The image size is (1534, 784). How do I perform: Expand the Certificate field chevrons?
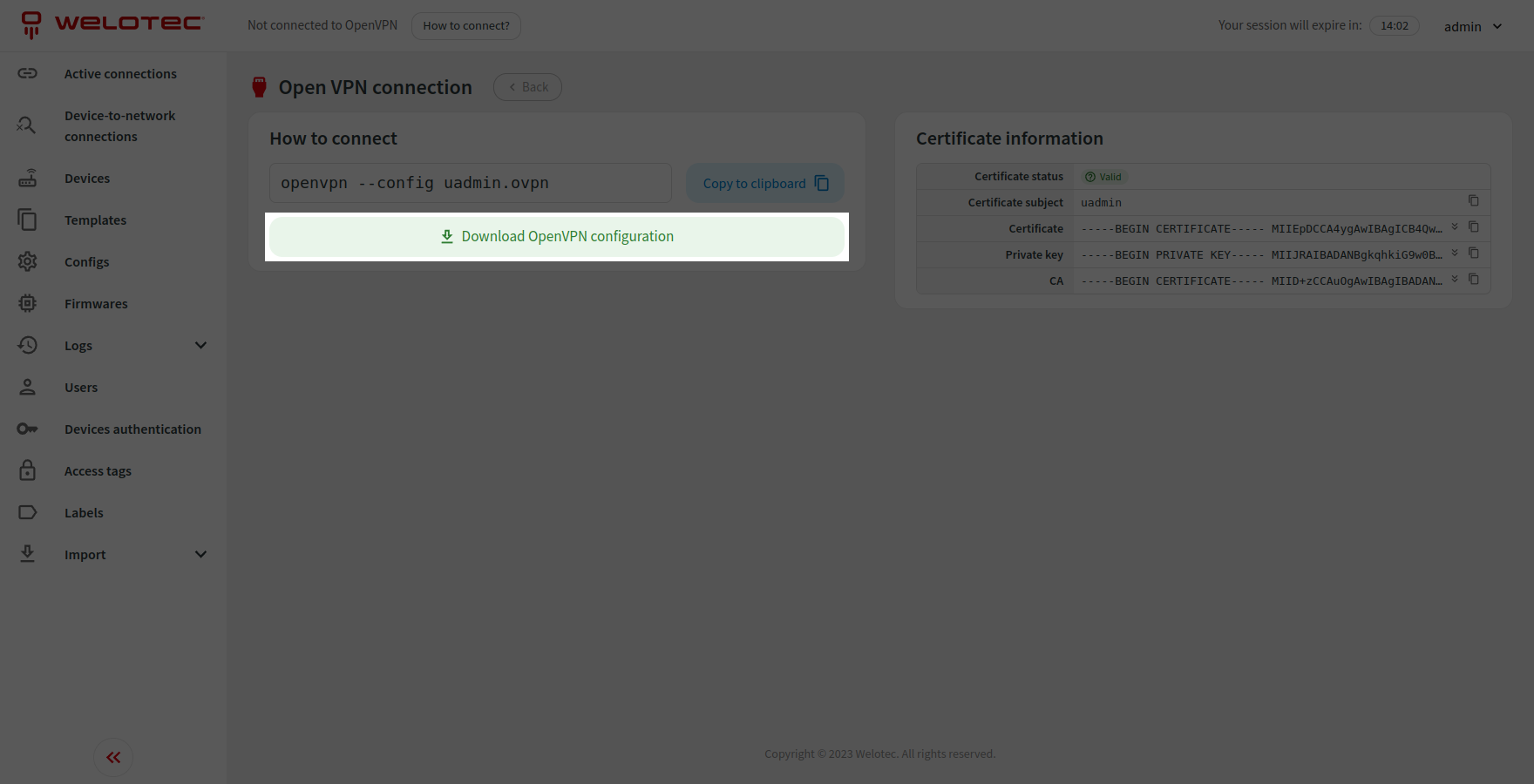click(1455, 227)
